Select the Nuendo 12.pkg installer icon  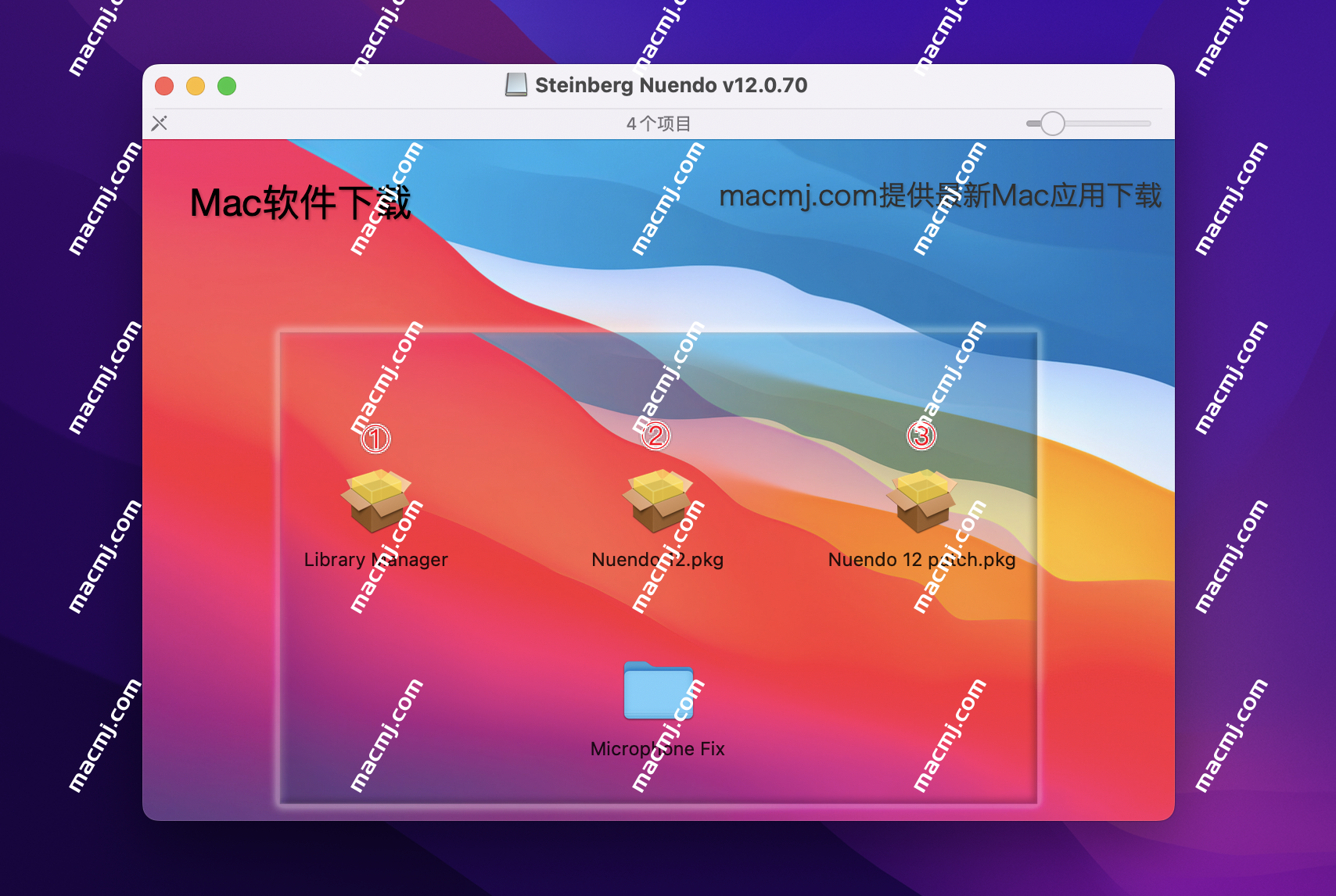[x=658, y=500]
